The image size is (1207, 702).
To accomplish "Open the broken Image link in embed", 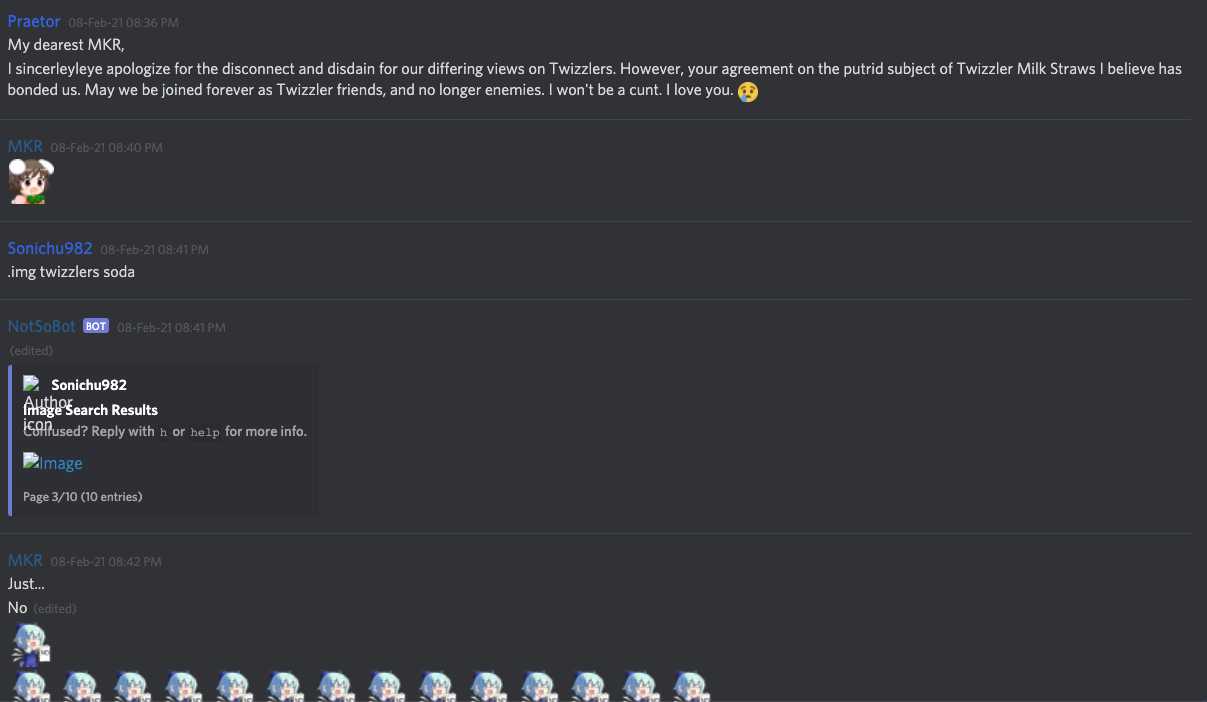I will [53, 463].
